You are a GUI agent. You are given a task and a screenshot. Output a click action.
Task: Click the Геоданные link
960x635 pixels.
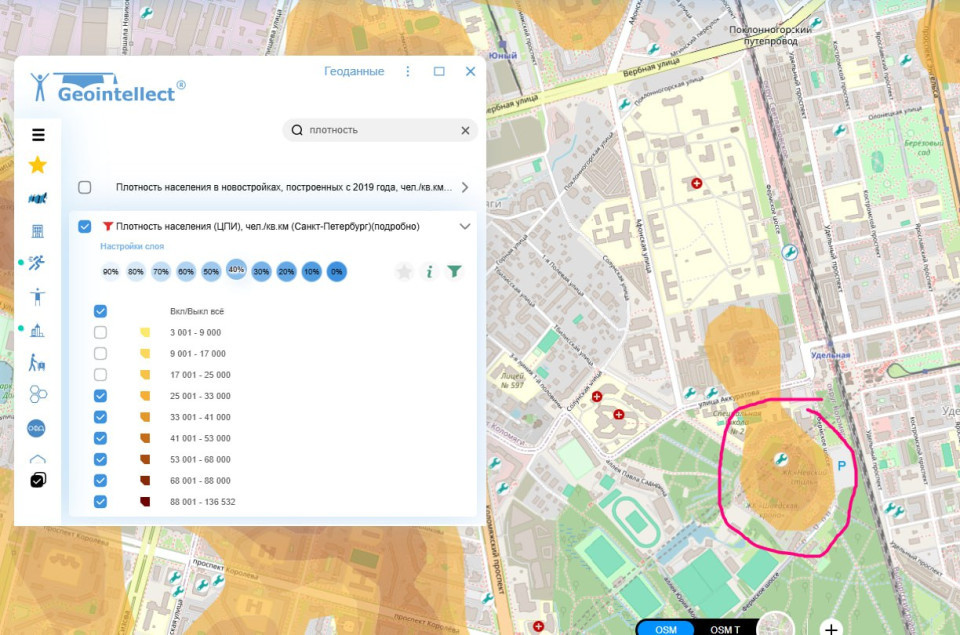[354, 72]
